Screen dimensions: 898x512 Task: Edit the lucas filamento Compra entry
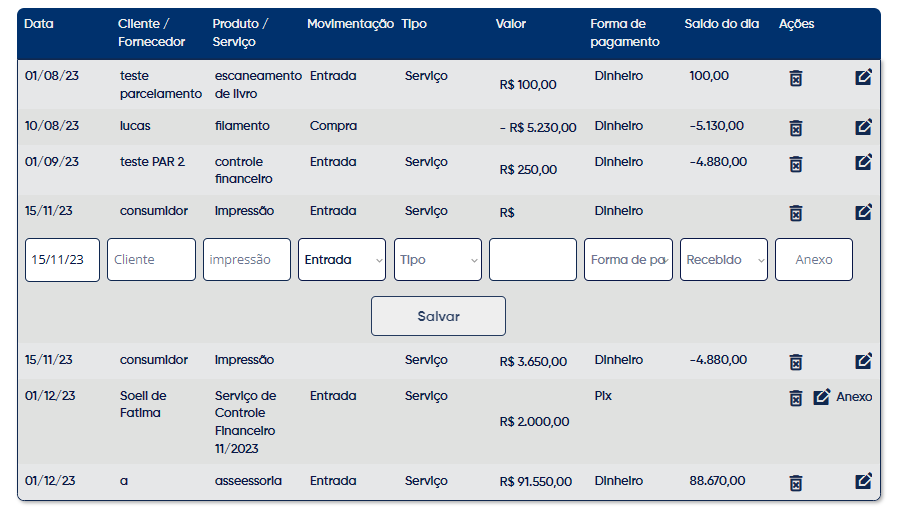point(863,127)
